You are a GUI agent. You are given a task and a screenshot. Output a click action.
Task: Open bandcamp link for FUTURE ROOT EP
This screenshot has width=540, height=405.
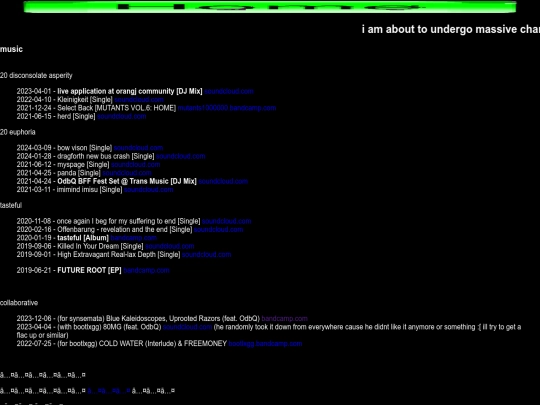[x=146, y=270]
